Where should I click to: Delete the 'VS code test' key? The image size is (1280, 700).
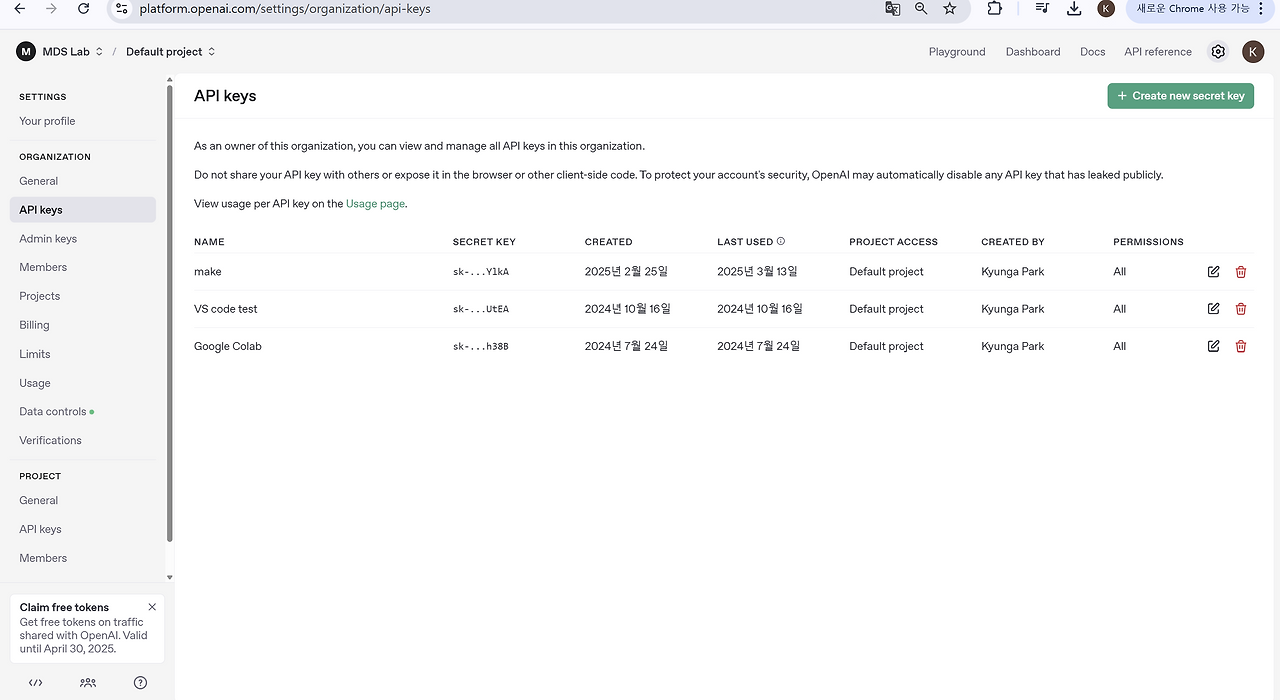1241,309
